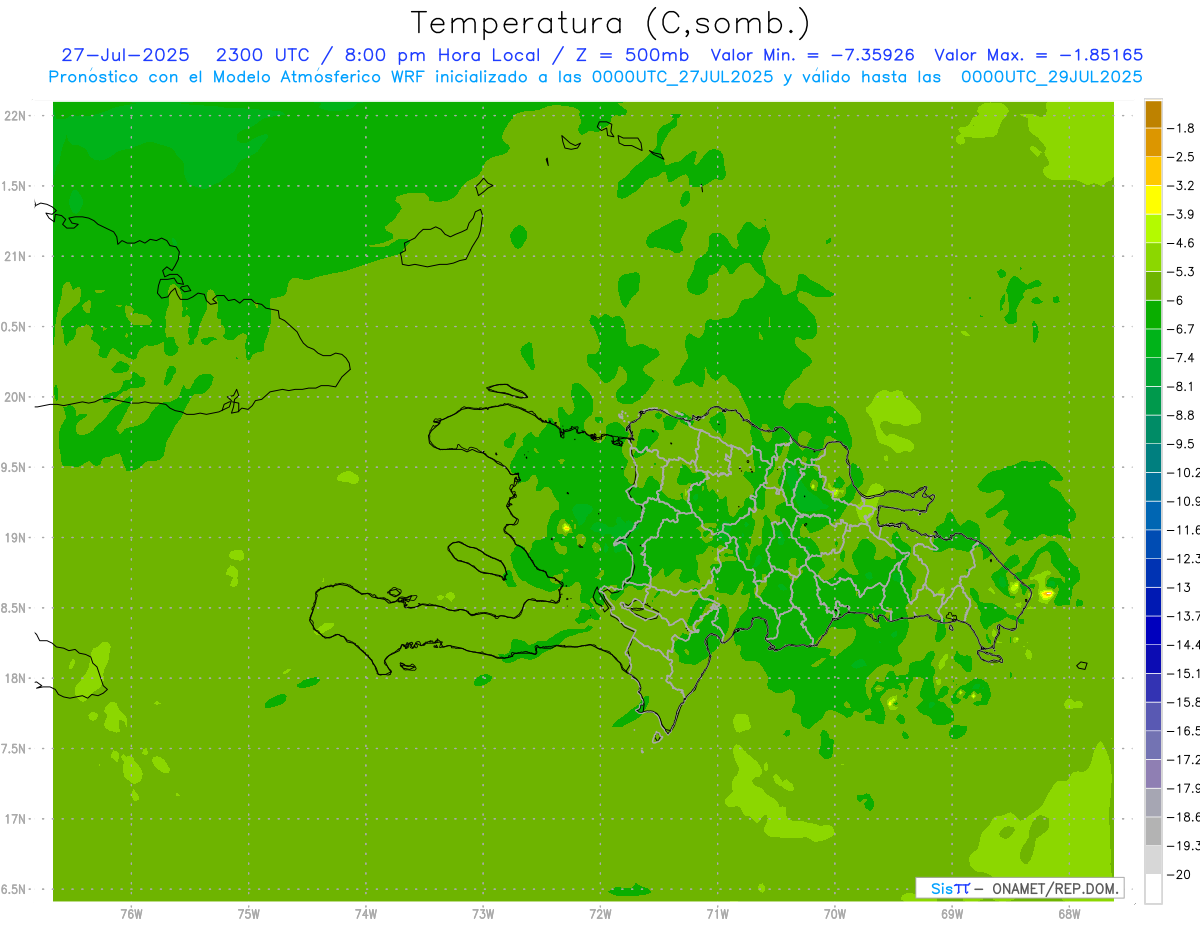
Task: Click the "20N" latitude label
Action: [x=17, y=397]
